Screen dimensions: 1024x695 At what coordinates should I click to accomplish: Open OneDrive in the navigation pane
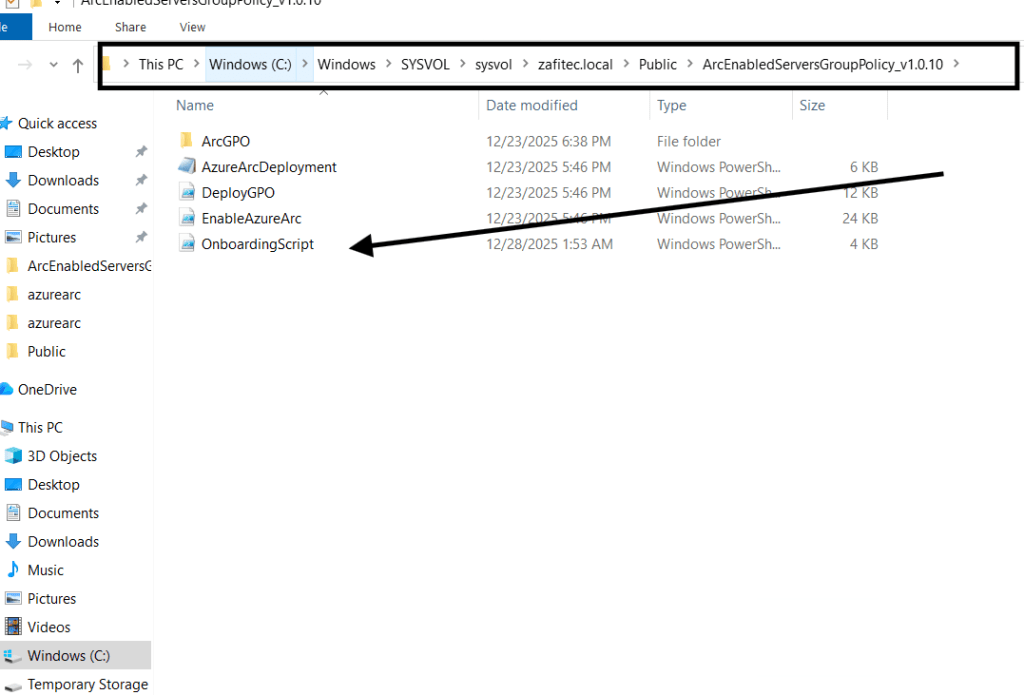pos(46,389)
